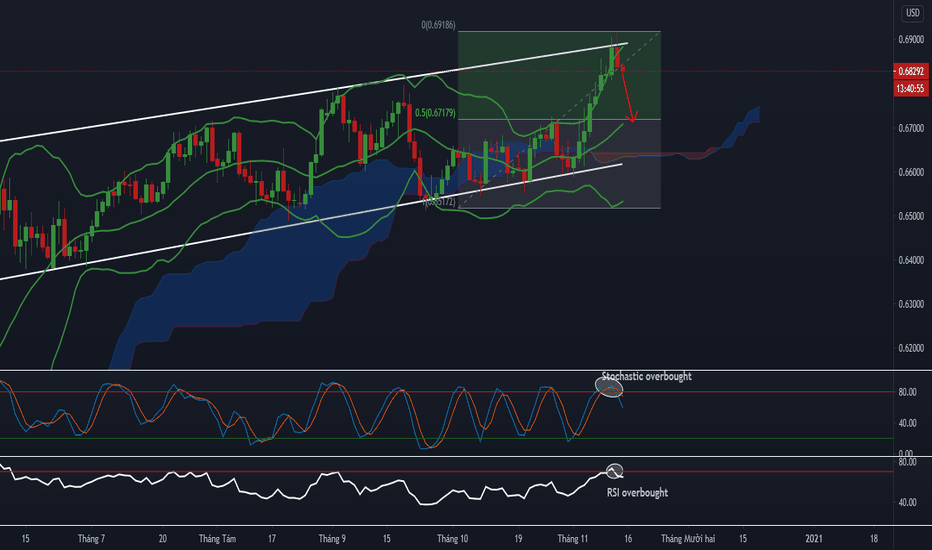932x550 pixels.
Task: Select the 'Stochastic overbought' annotation text
Action: (646, 376)
